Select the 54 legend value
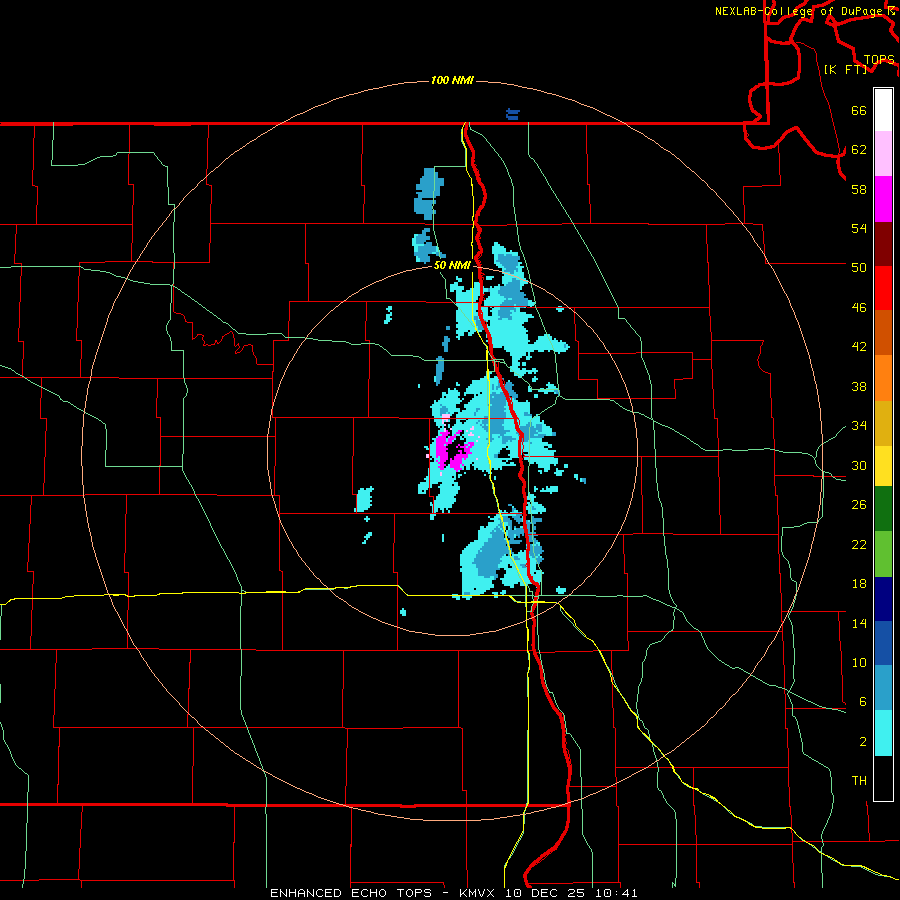Image resolution: width=900 pixels, height=900 pixels. [859, 228]
